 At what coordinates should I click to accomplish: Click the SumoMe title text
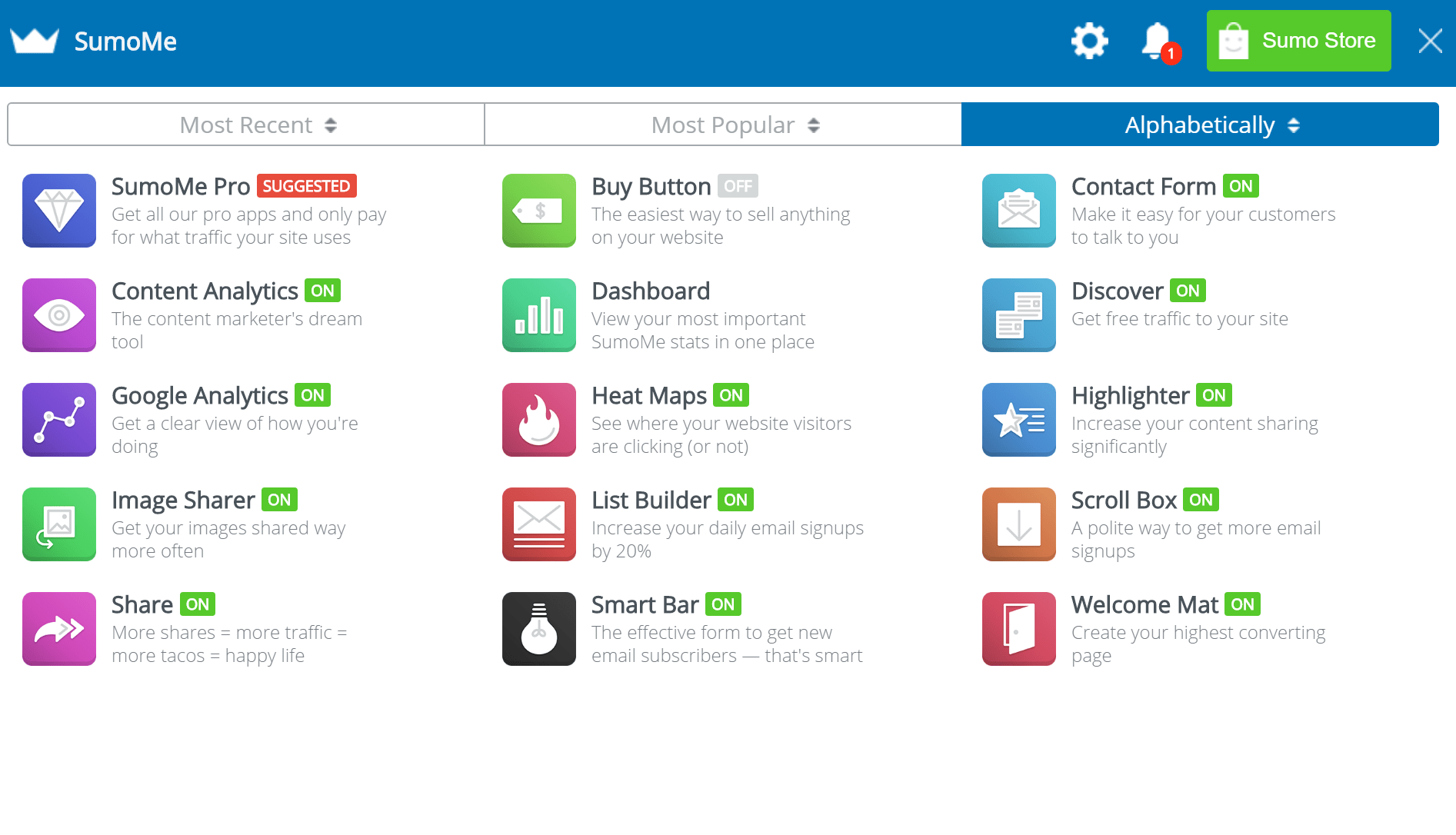tap(125, 42)
